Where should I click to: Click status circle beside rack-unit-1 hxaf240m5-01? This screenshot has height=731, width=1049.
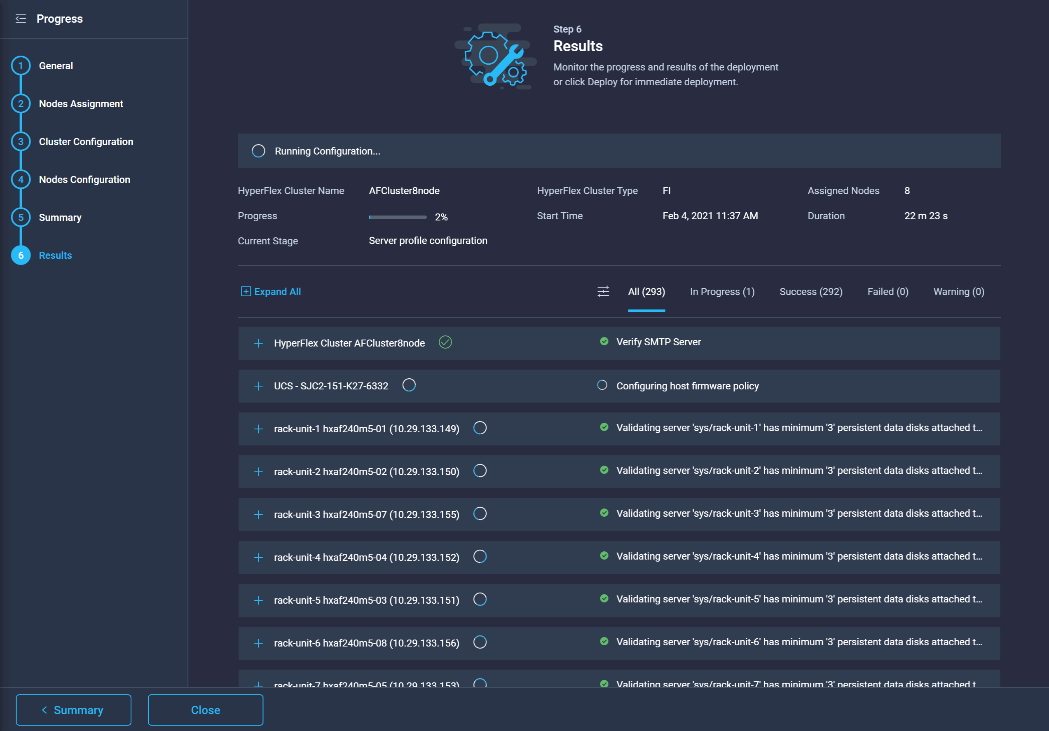coord(480,428)
